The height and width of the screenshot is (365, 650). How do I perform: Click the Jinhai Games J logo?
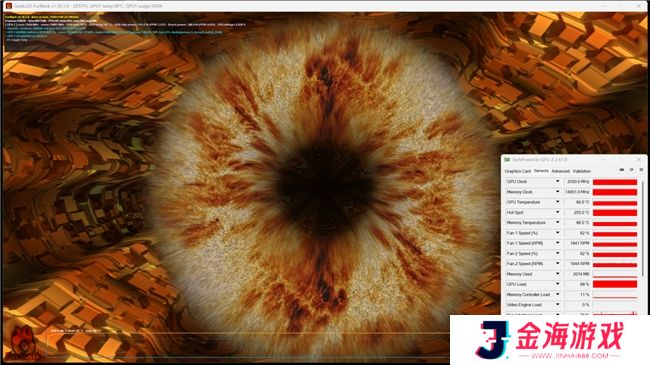pos(492,339)
